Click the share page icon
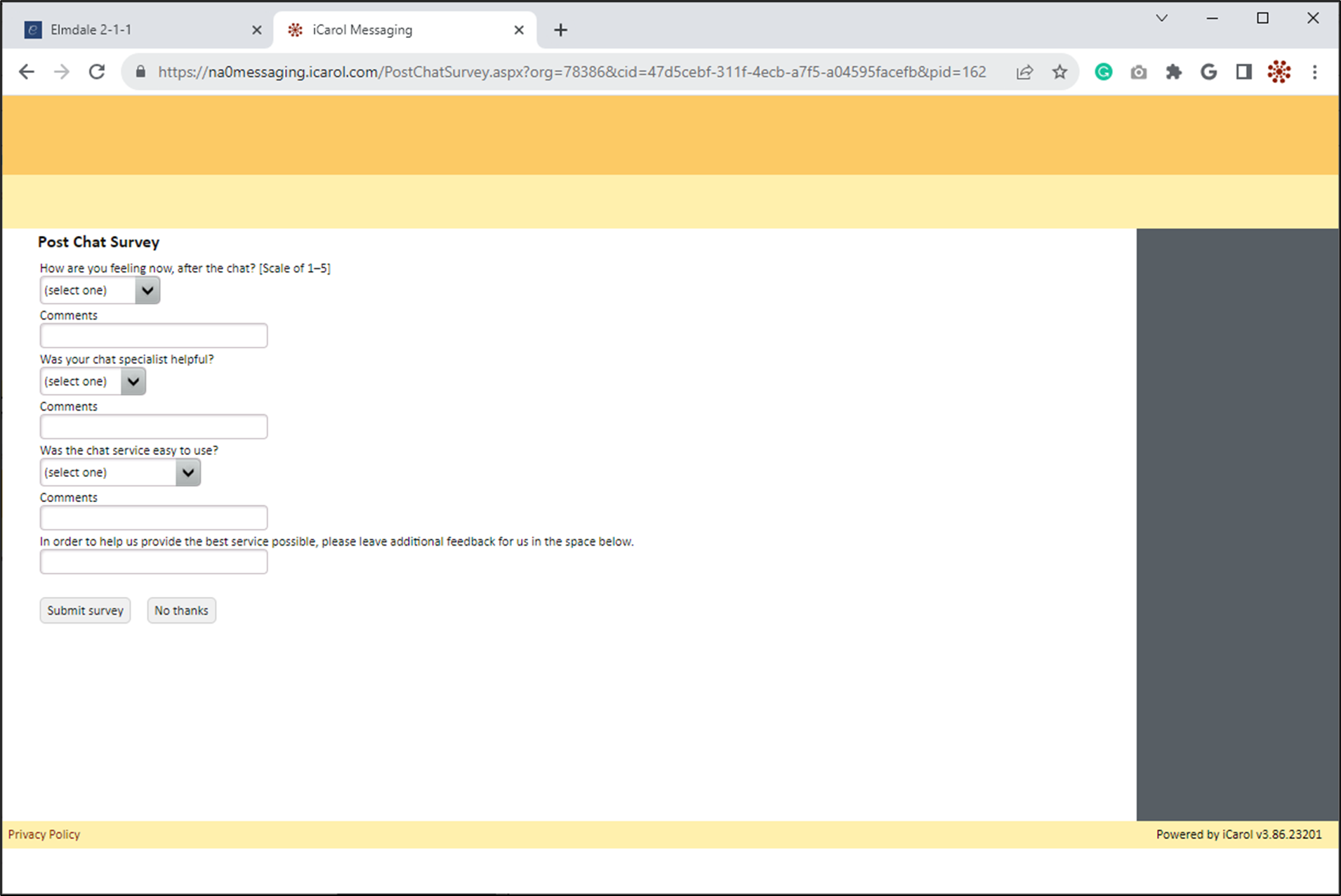The image size is (1341, 896). coord(1024,72)
